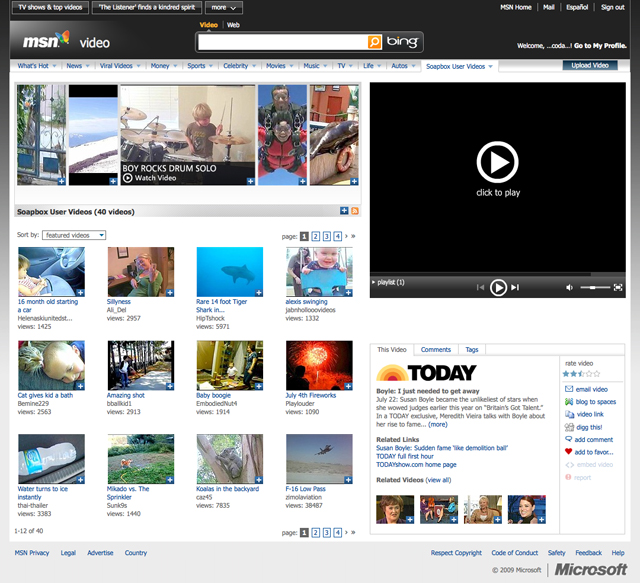Image resolution: width=640 pixels, height=583 pixels.
Task: Add all Soapbox videos to playlist with plus icon
Action: [344, 211]
